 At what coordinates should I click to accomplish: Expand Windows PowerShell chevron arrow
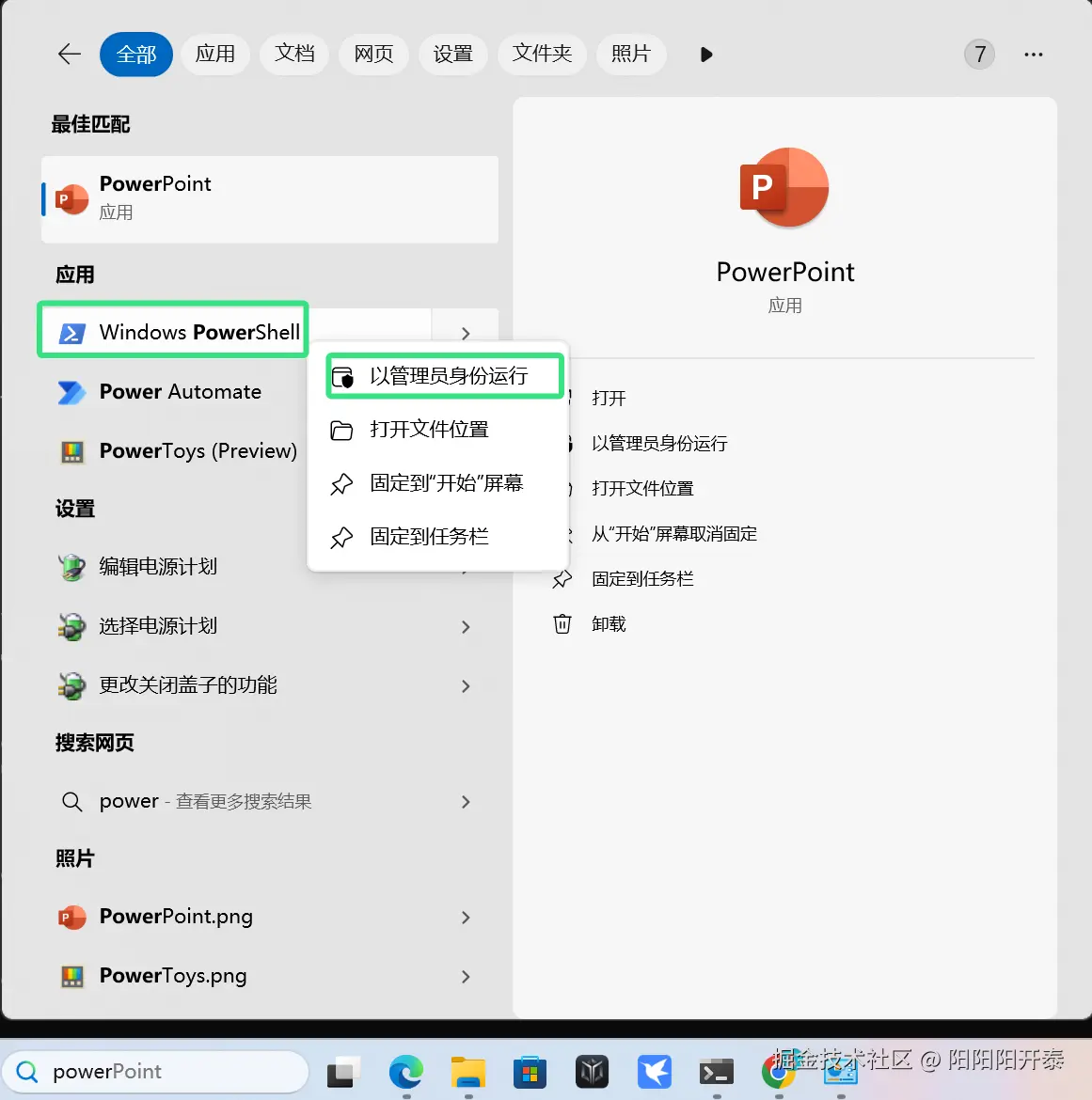pyautogui.click(x=466, y=333)
